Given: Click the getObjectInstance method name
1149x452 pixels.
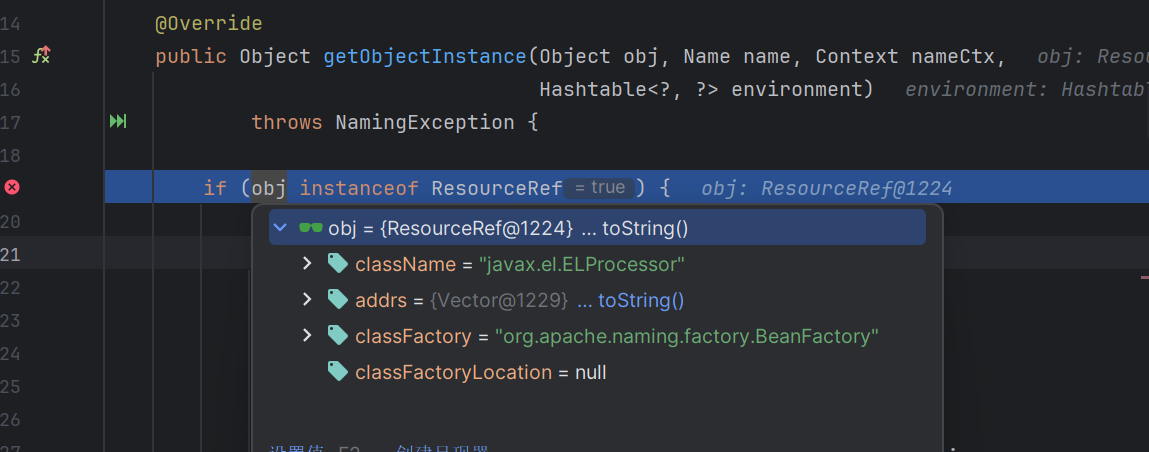Looking at the screenshot, I should pos(425,56).
